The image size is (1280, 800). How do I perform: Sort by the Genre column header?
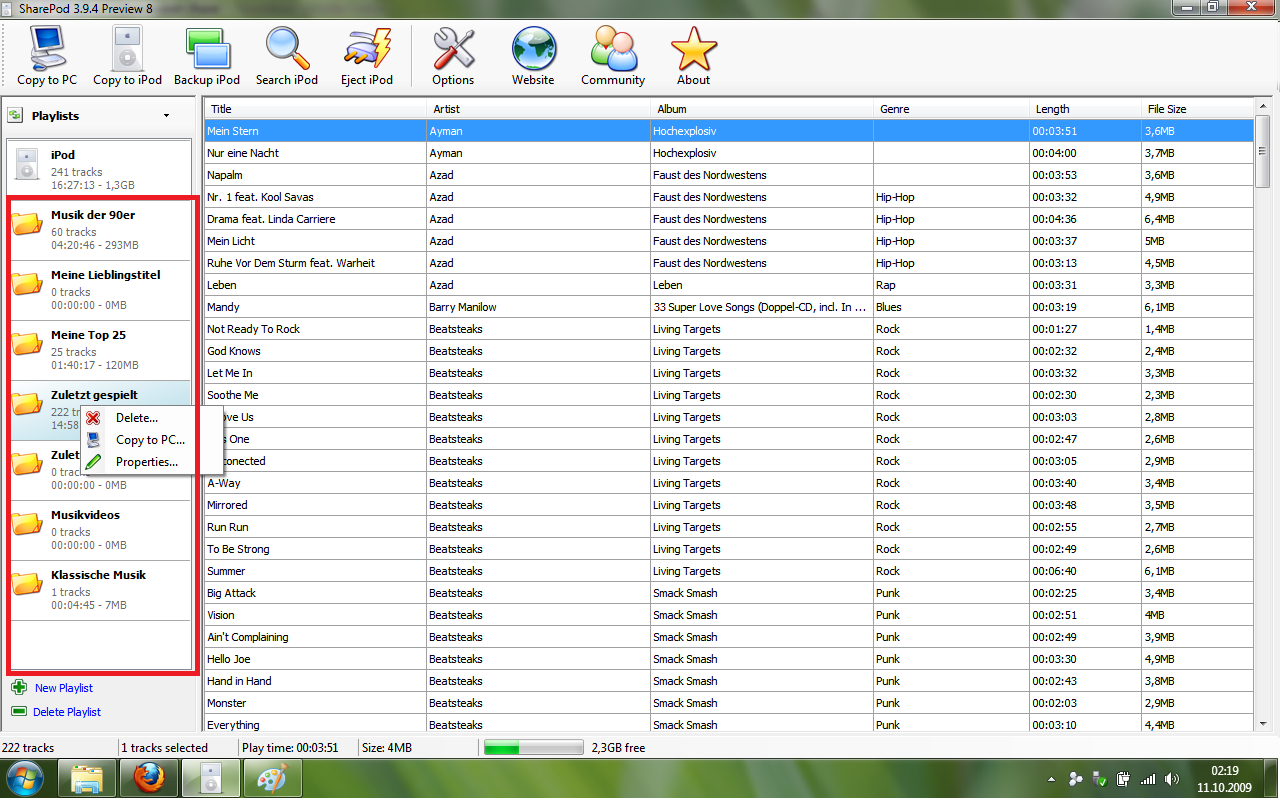951,109
